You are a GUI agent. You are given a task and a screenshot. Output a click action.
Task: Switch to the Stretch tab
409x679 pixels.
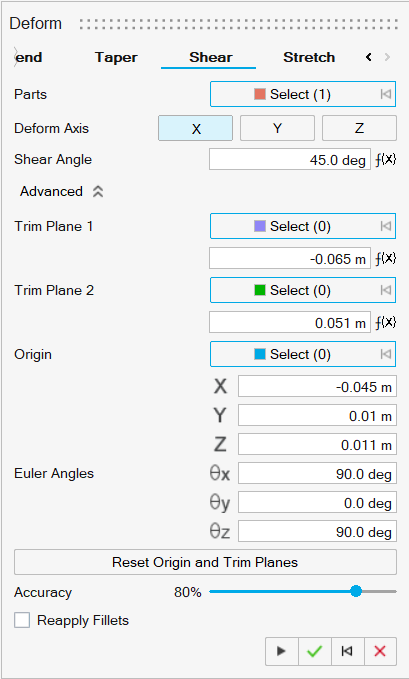[x=309, y=57]
